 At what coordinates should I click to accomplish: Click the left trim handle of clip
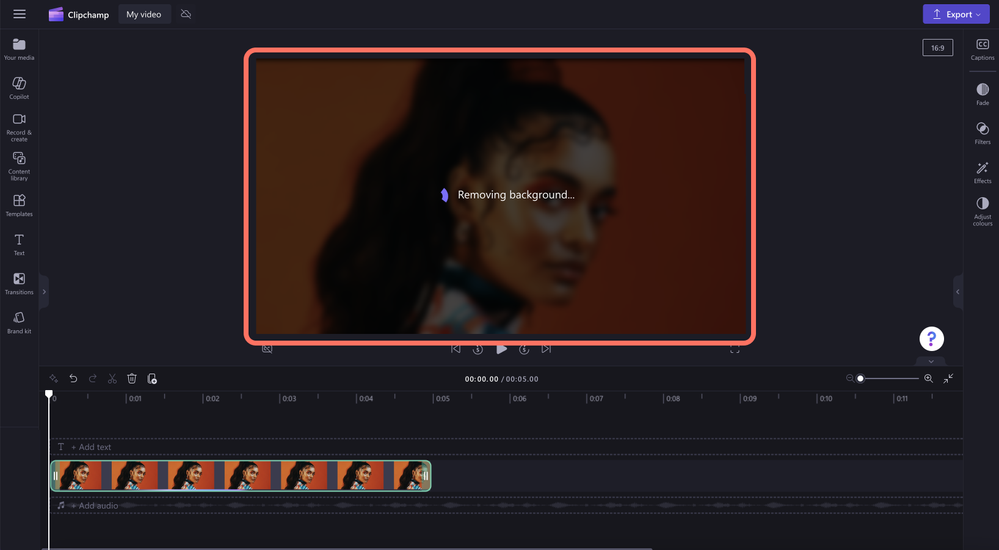pyautogui.click(x=55, y=476)
